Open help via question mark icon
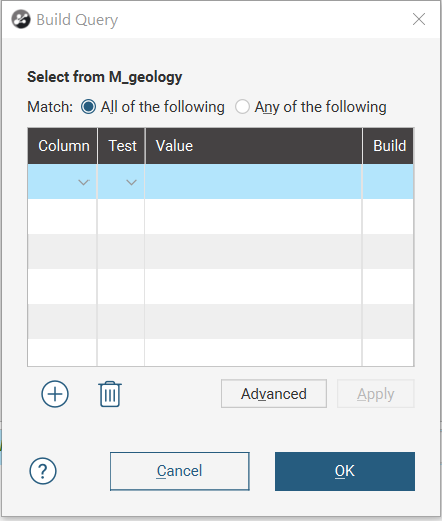Screen dimensions: 442x521 (43, 471)
